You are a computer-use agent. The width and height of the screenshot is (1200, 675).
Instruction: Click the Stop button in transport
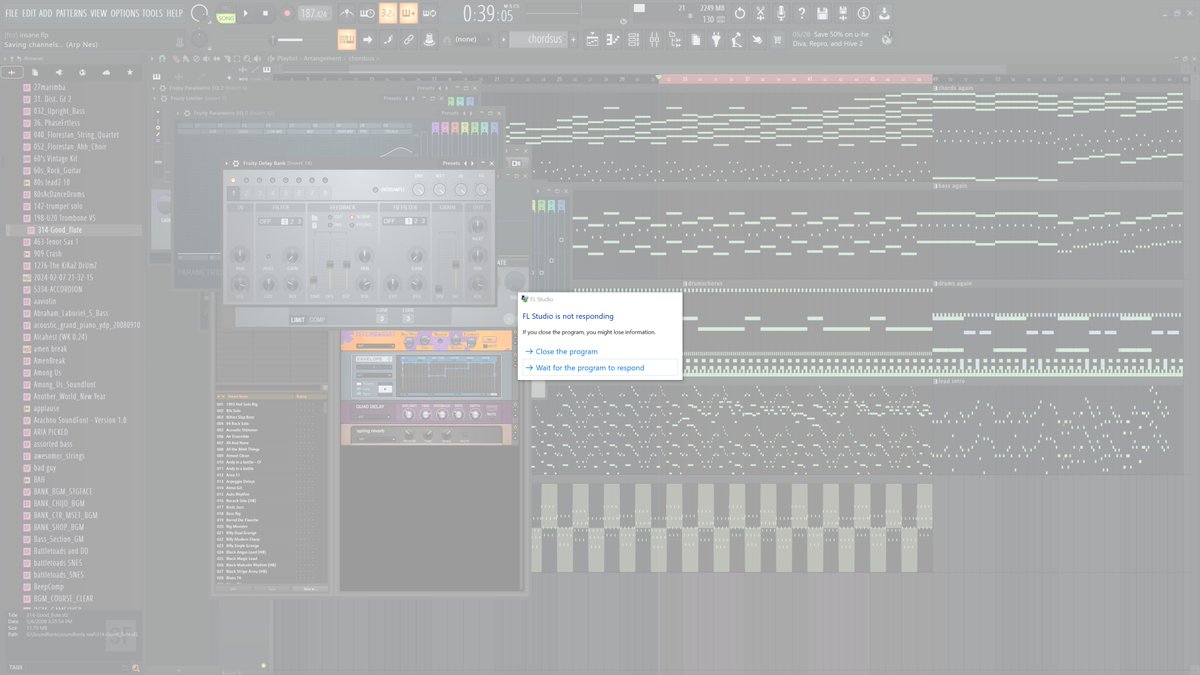266,13
